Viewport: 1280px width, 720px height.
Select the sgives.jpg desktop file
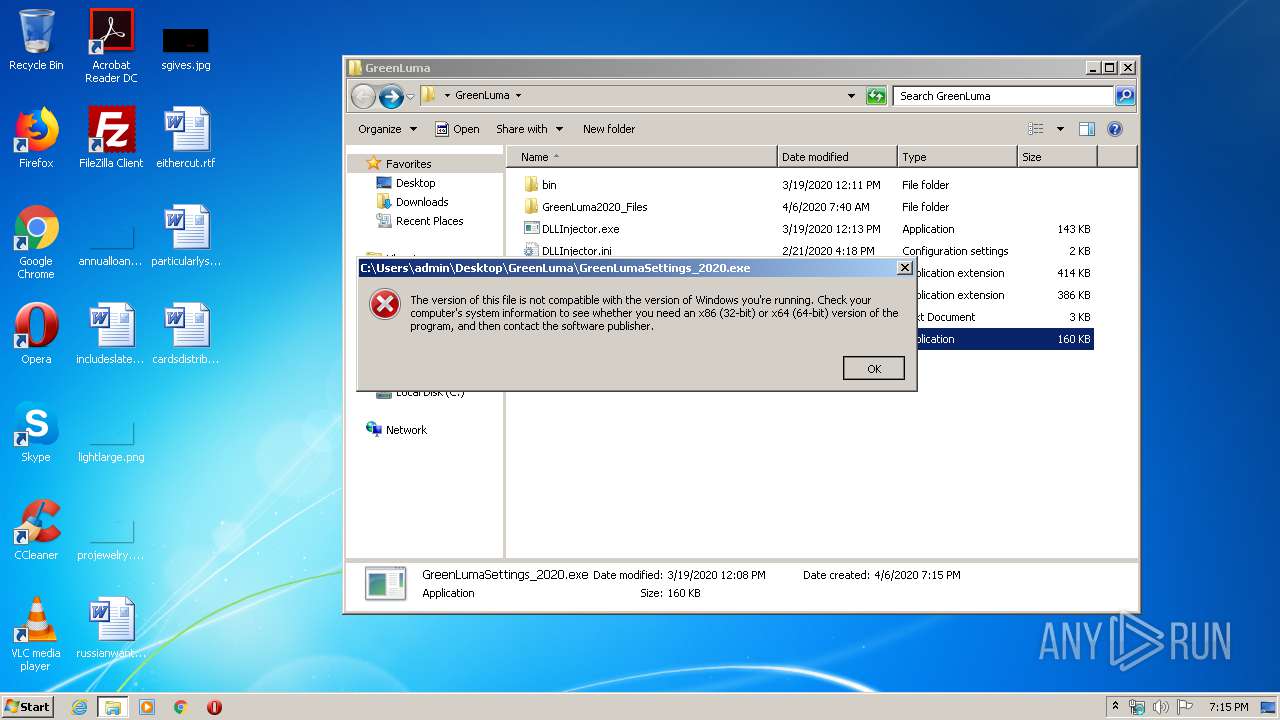(186, 48)
